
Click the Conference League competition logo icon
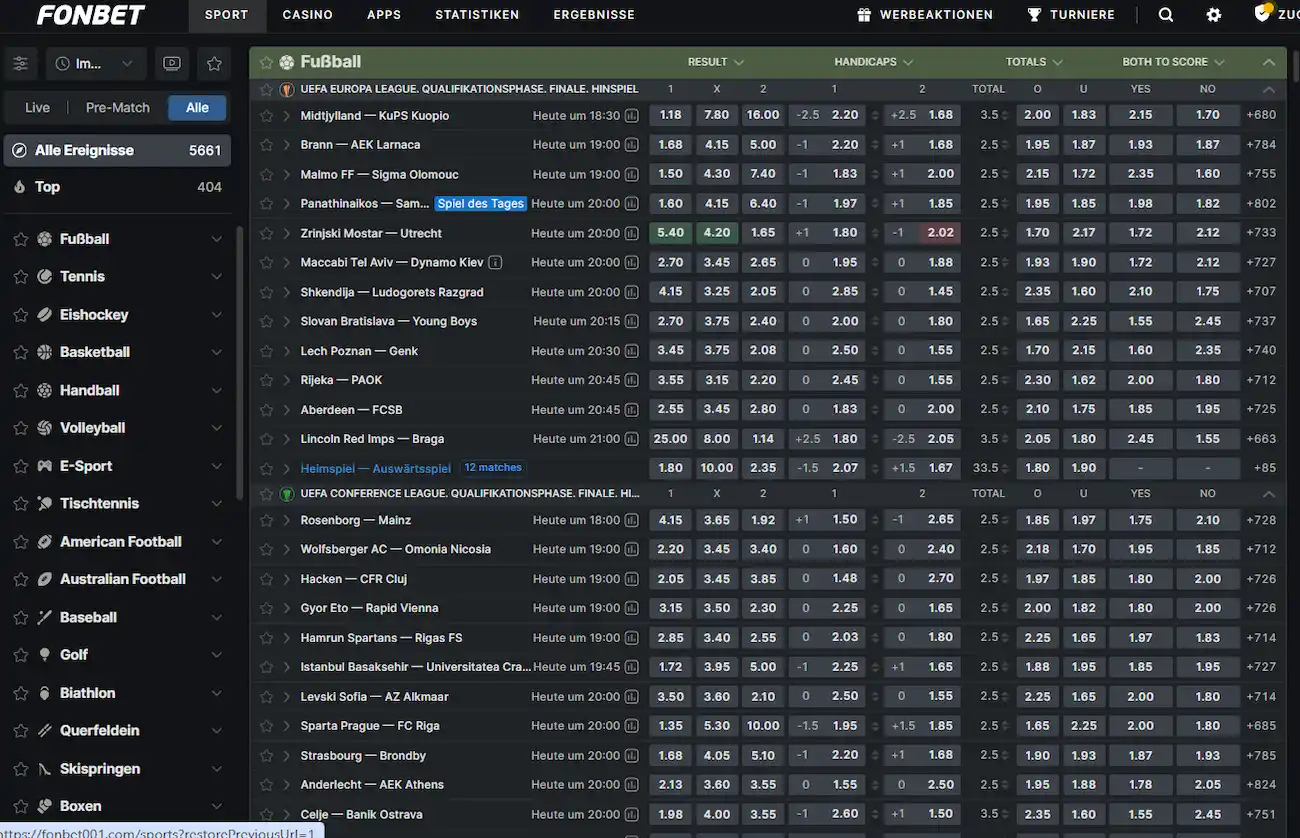click(287, 494)
